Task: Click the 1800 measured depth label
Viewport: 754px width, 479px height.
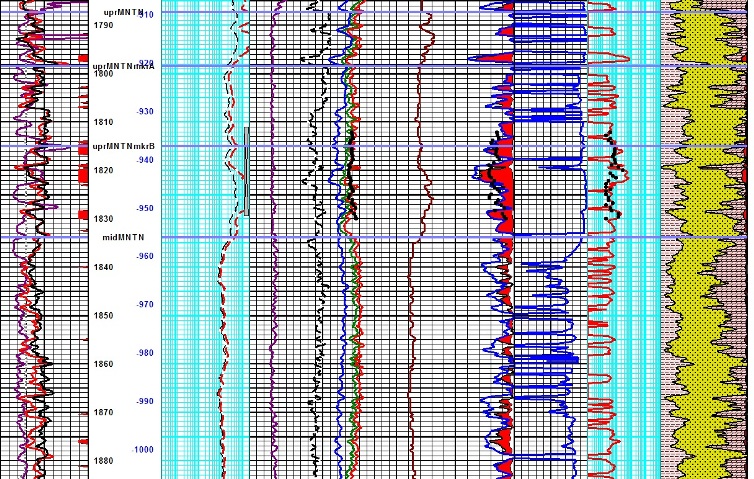Action: (x=103, y=74)
